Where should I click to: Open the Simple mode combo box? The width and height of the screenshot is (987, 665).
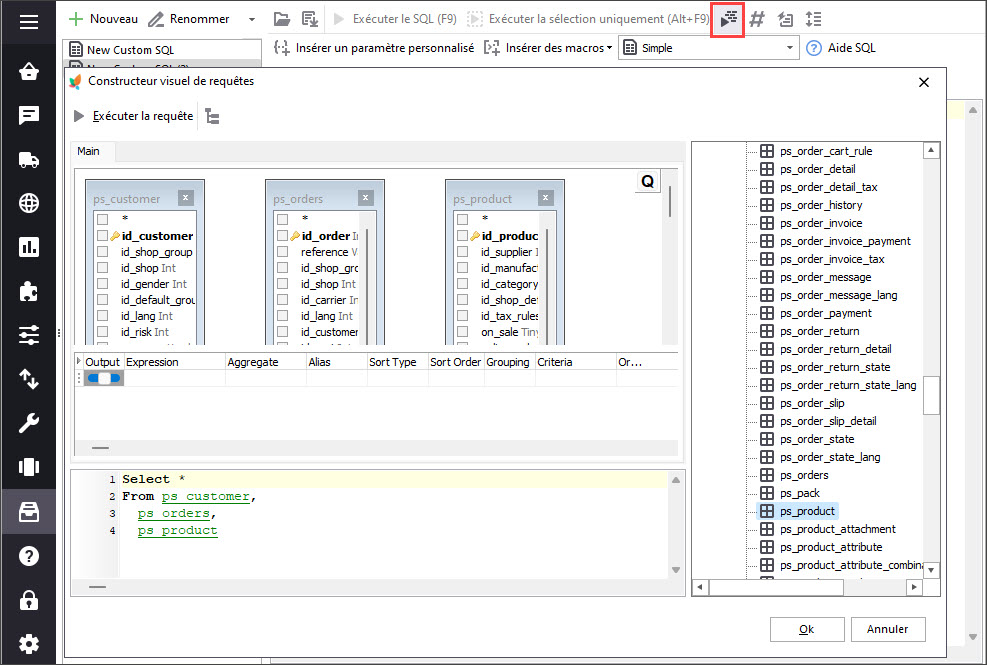709,48
